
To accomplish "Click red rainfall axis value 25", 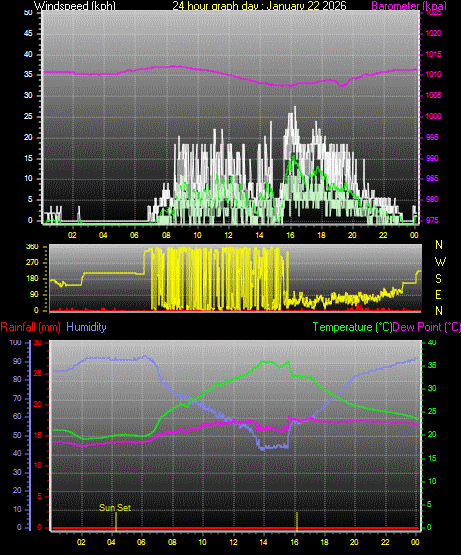I will 38,373.
